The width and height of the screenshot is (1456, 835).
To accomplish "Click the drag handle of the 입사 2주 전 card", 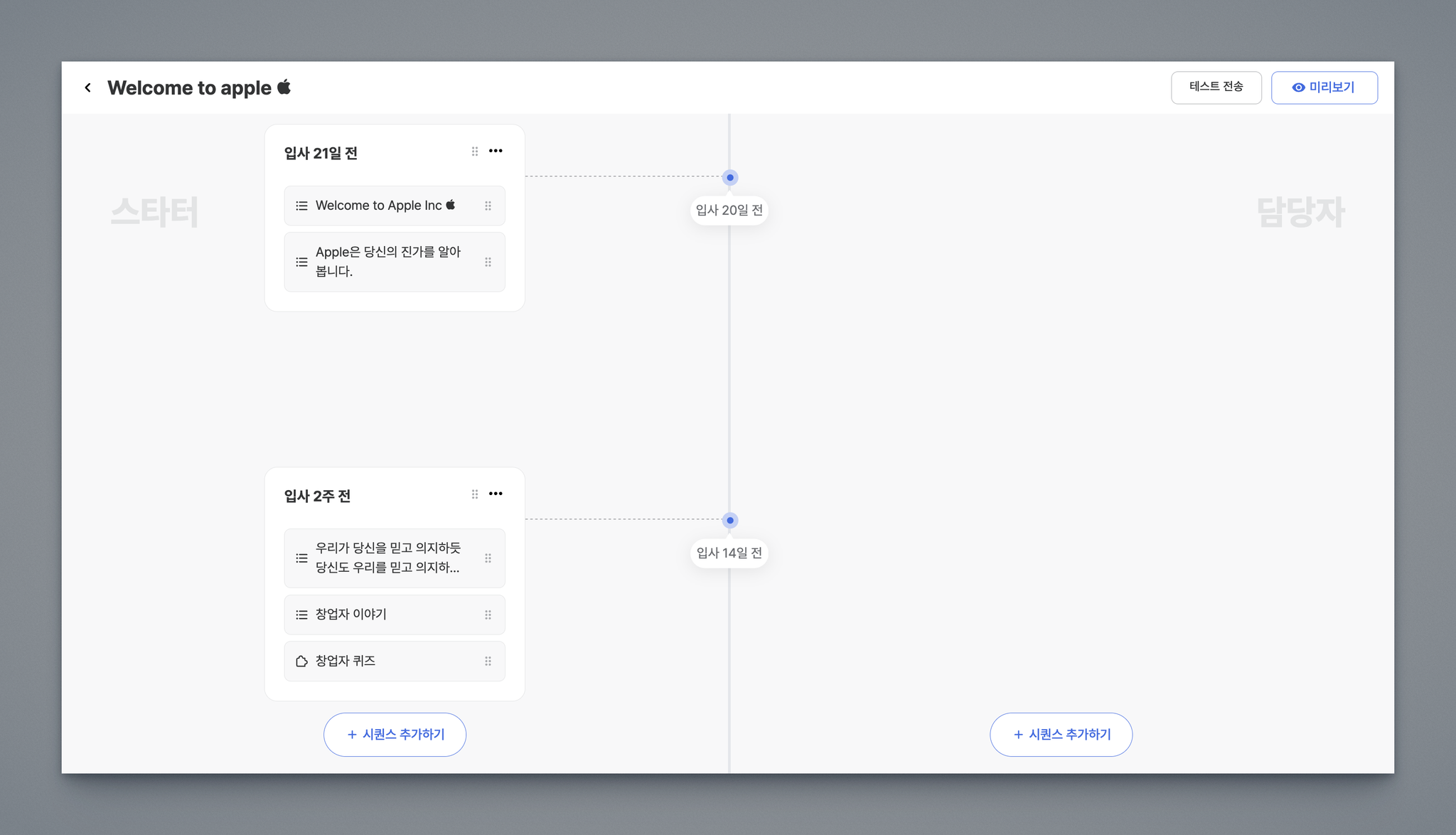I will pyautogui.click(x=475, y=494).
